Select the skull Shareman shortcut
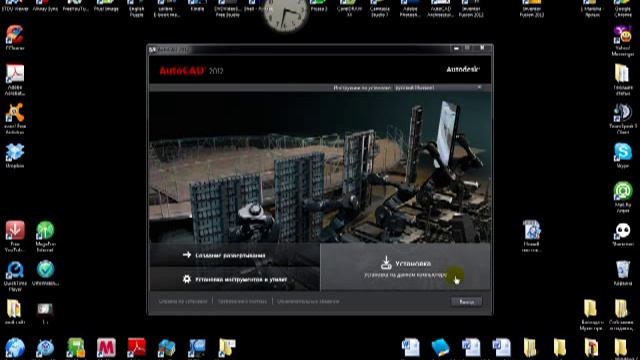 click(x=623, y=235)
